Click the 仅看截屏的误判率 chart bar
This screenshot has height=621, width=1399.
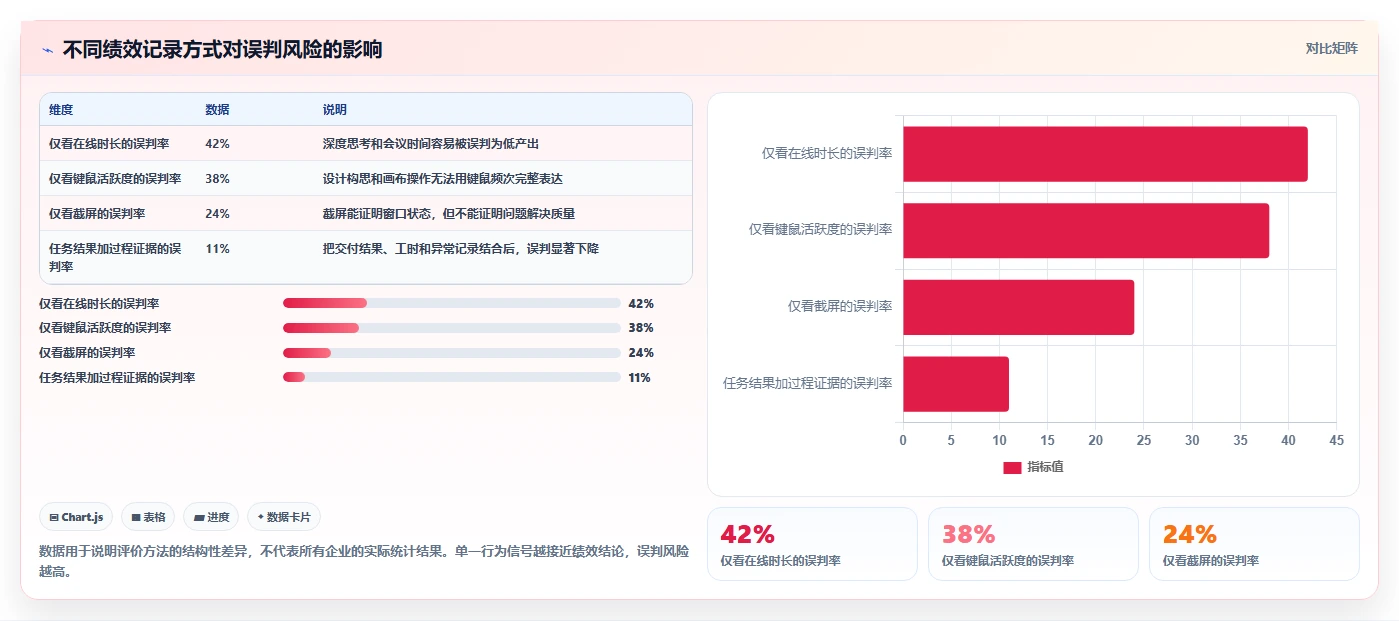click(1018, 307)
